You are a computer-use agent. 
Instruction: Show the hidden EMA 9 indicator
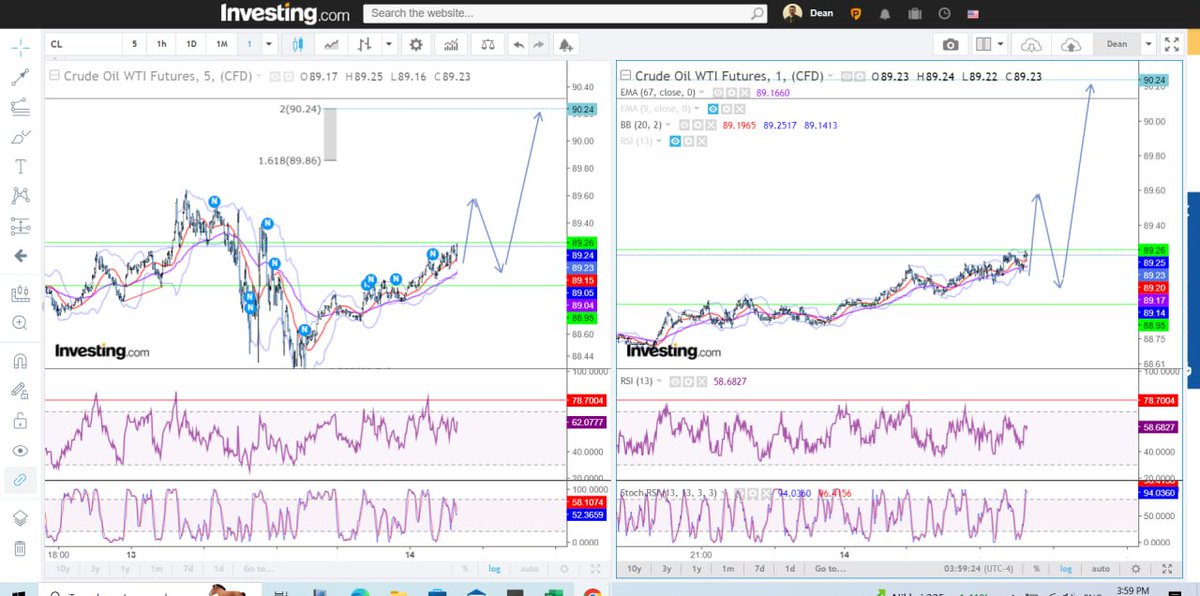click(x=714, y=108)
